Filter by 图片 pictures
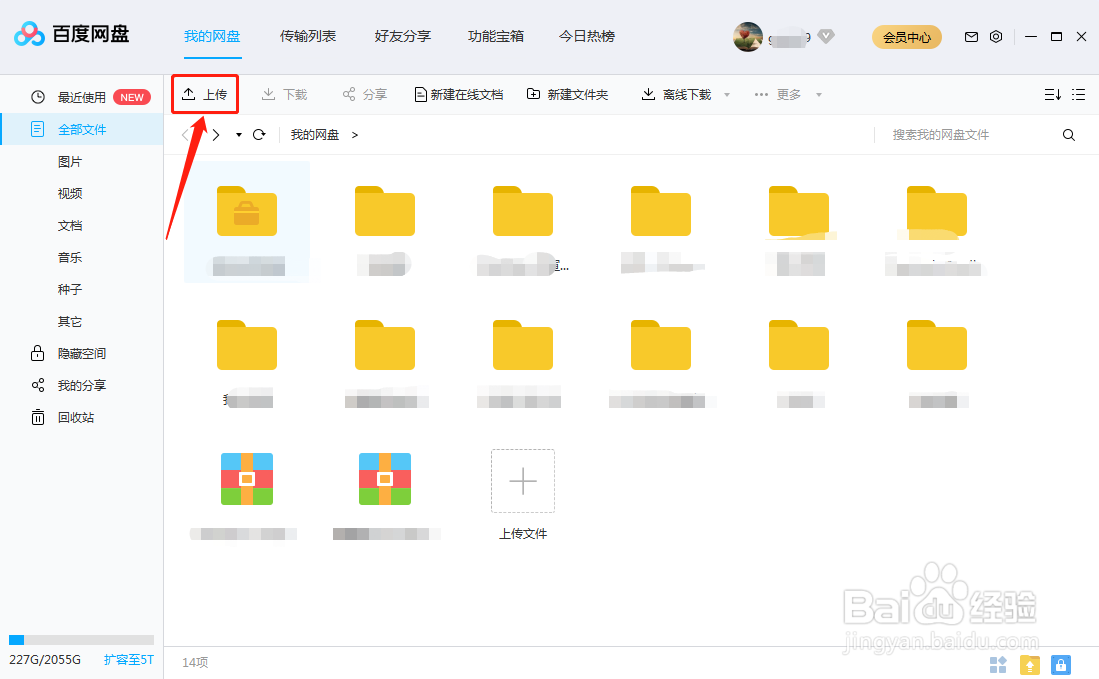This screenshot has width=1099, height=679. point(70,162)
